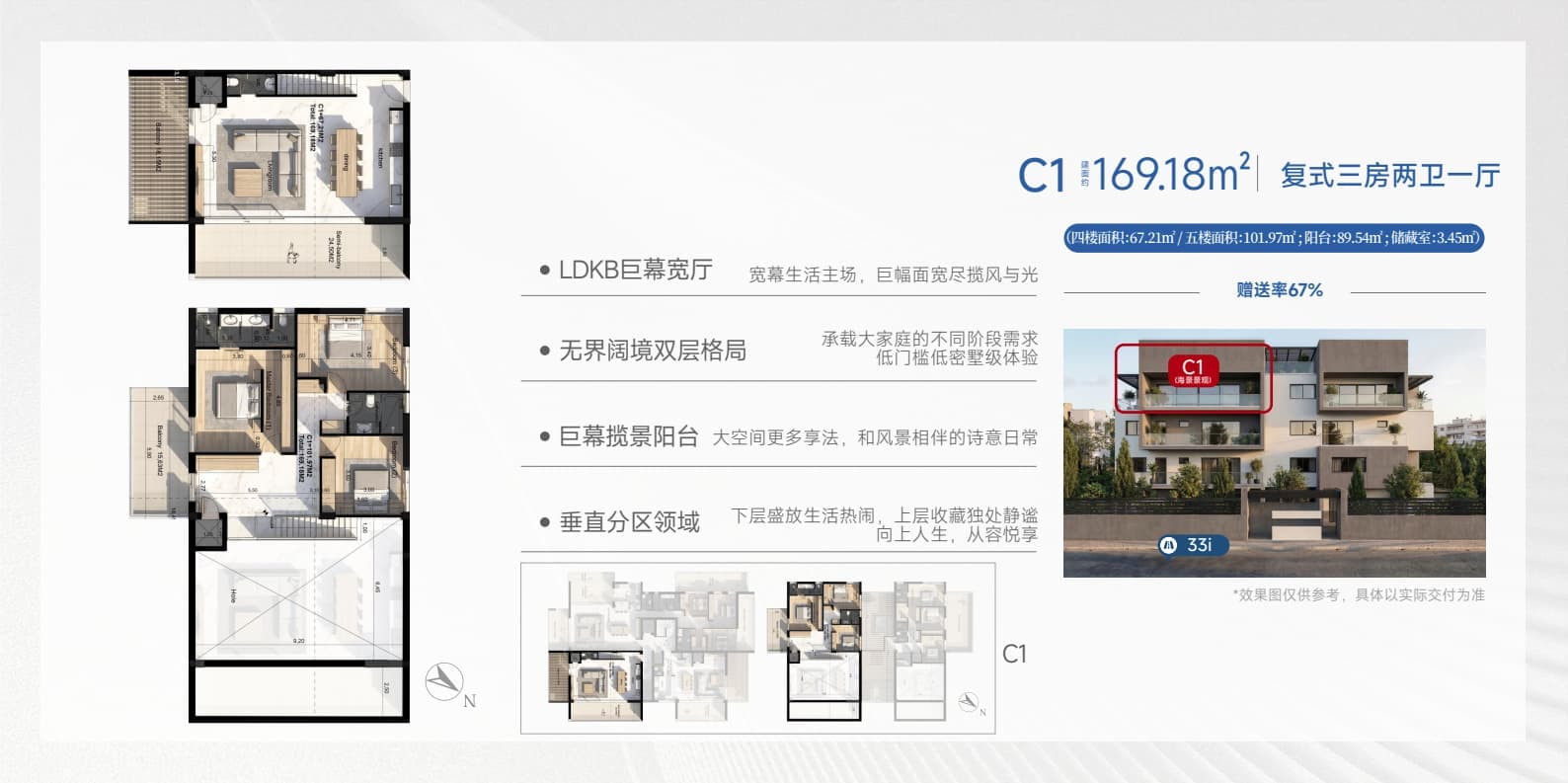The height and width of the screenshot is (783, 1568).
Task: Click the text 向上人生，从容悦享
Action: click(x=957, y=534)
